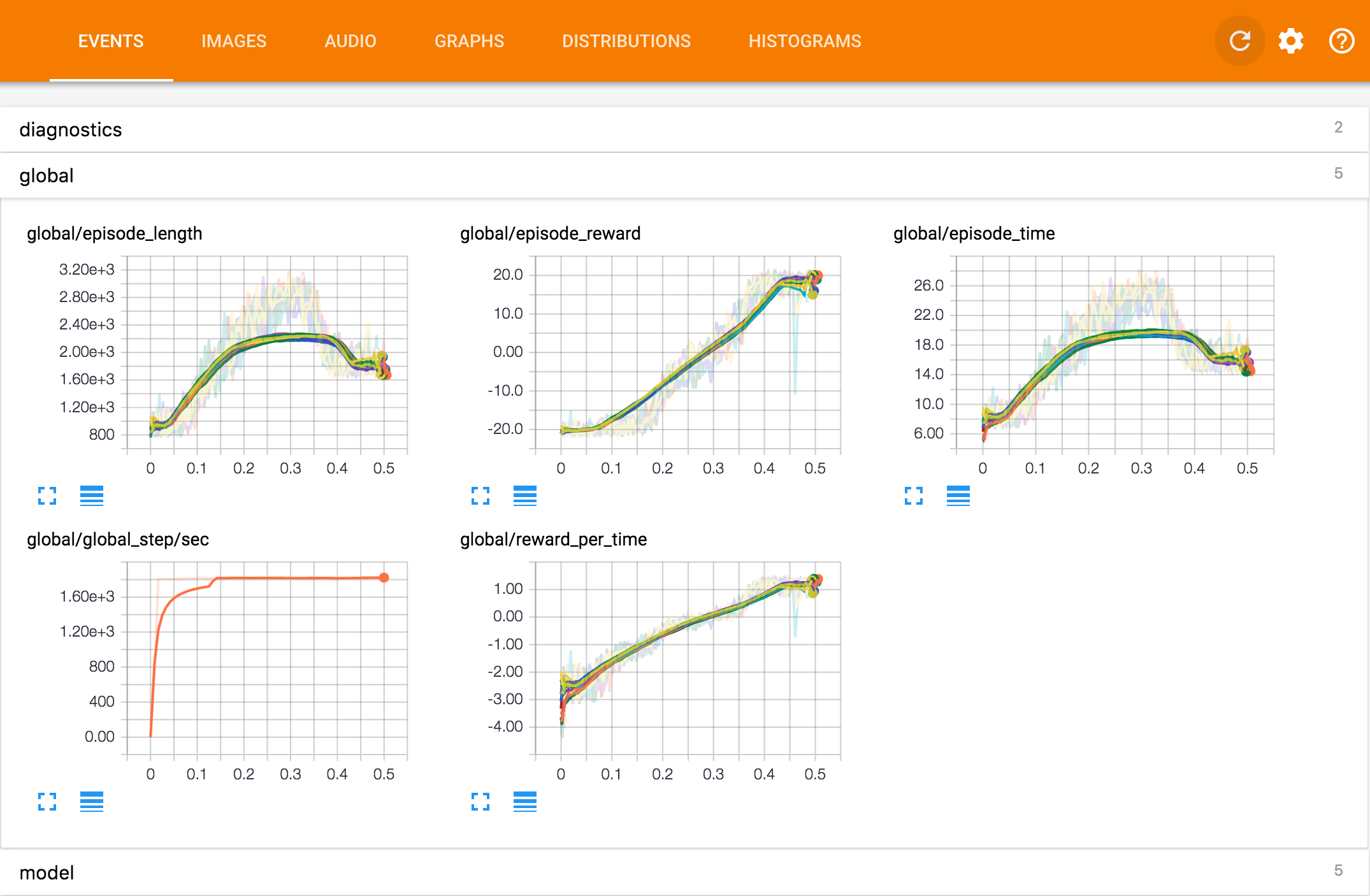Image resolution: width=1370 pixels, height=896 pixels.
Task: Toggle log scale on reward_per_time chart
Action: point(525,802)
